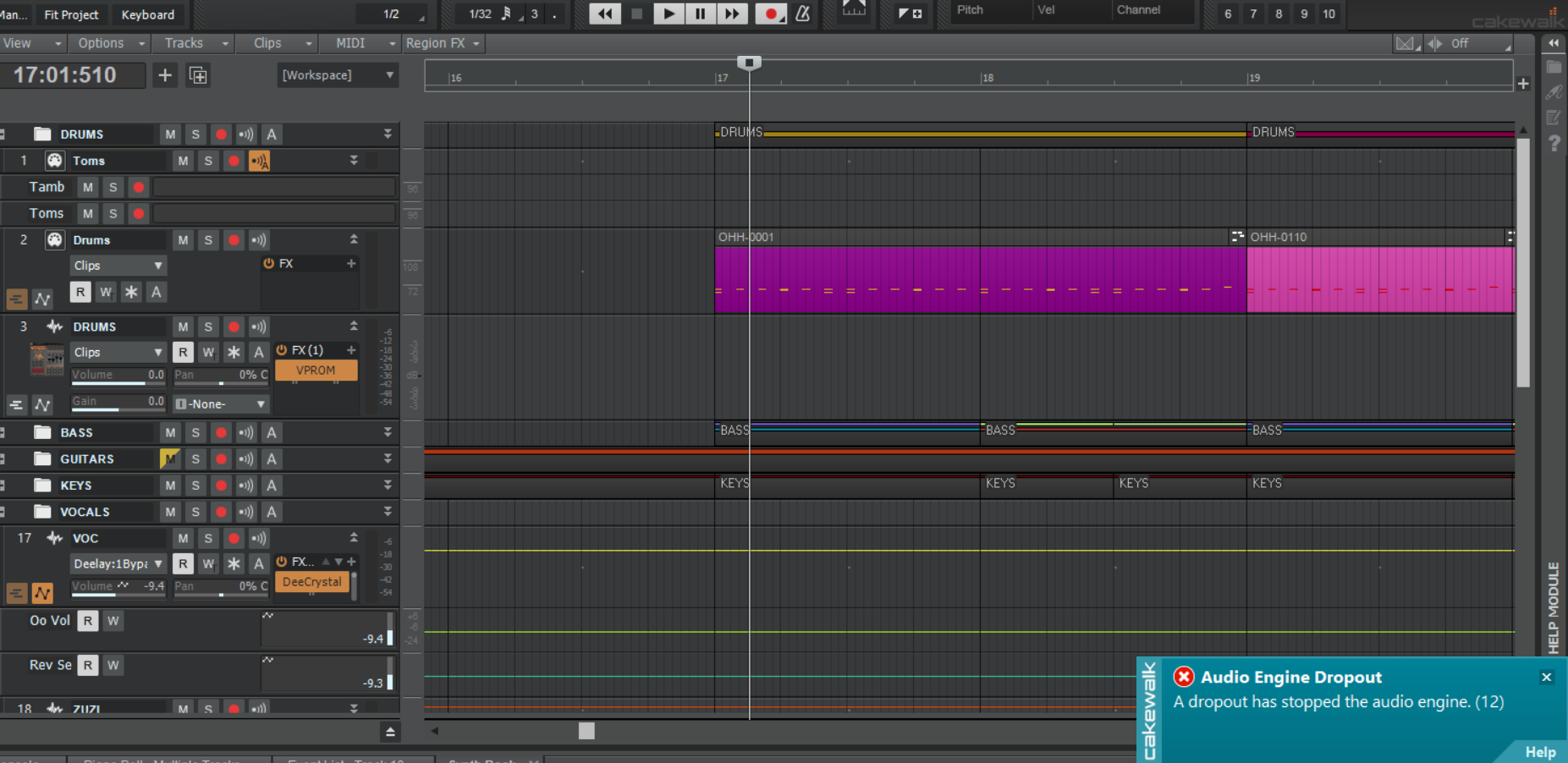Start playback with the Play button
Image resolution: width=1568 pixels, height=763 pixels.
pyautogui.click(x=668, y=14)
